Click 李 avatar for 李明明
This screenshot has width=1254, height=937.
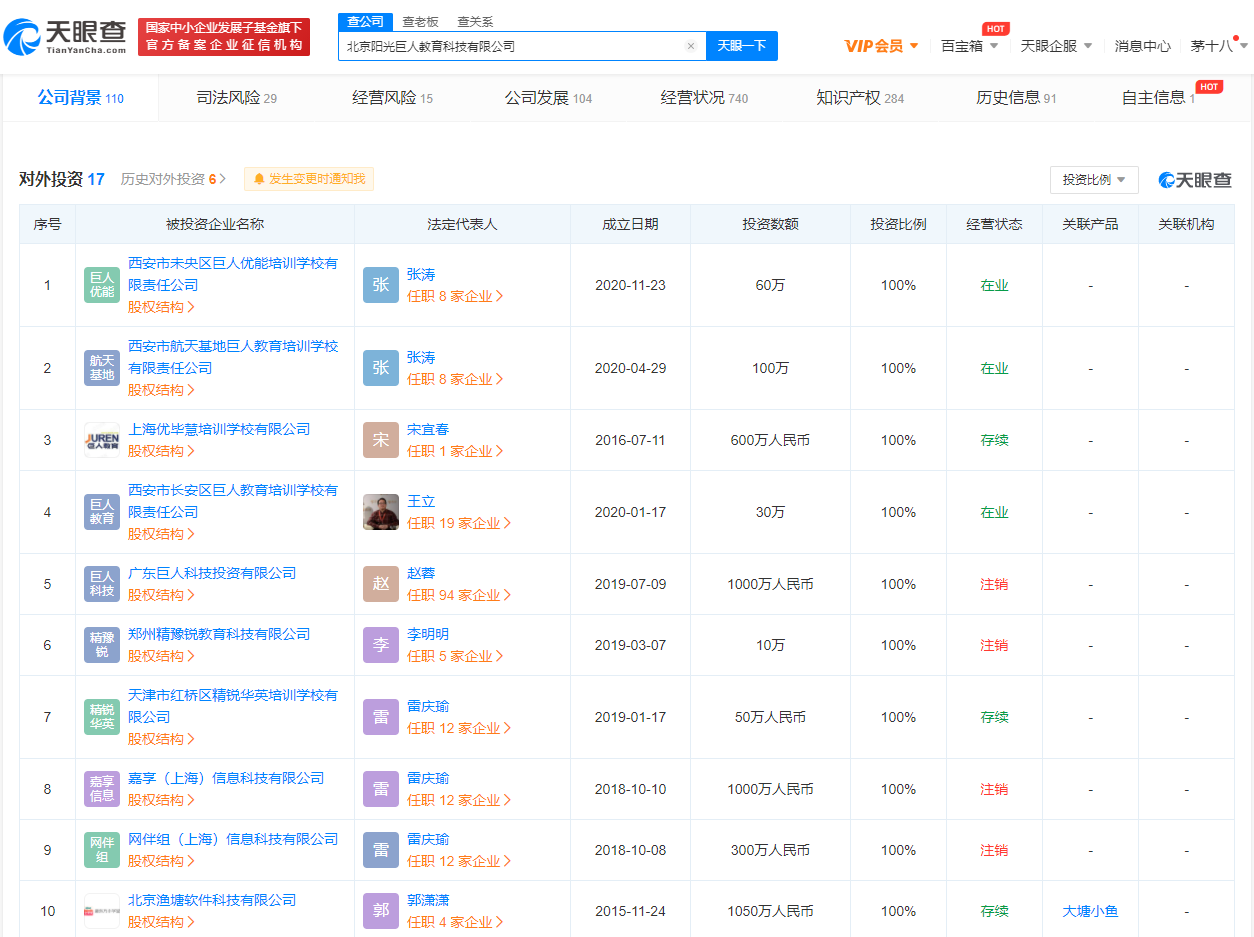click(381, 645)
